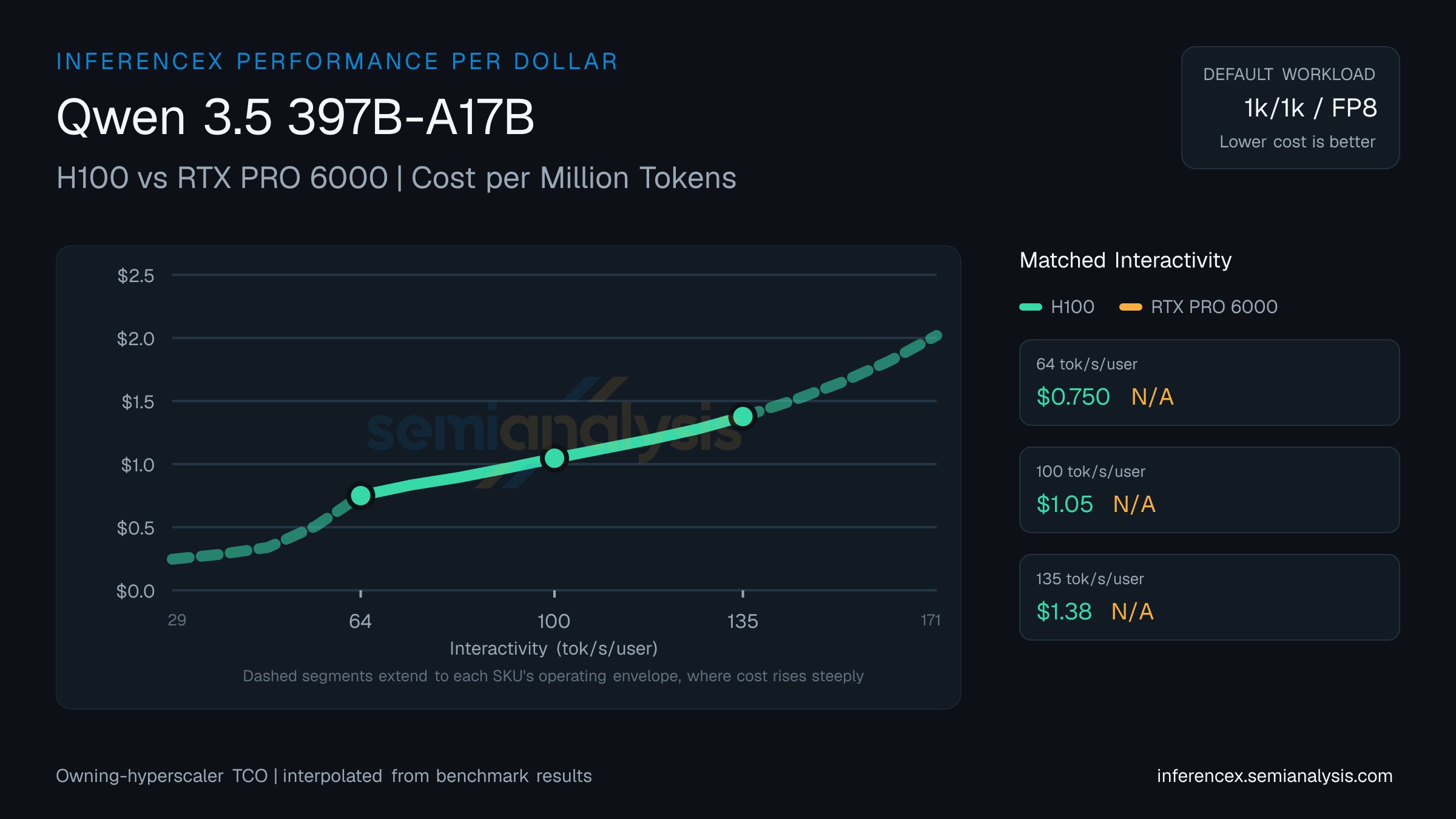Click the orange RTX PRO 6000 legend swatch
The width and height of the screenshot is (1456, 819).
pos(1131,307)
